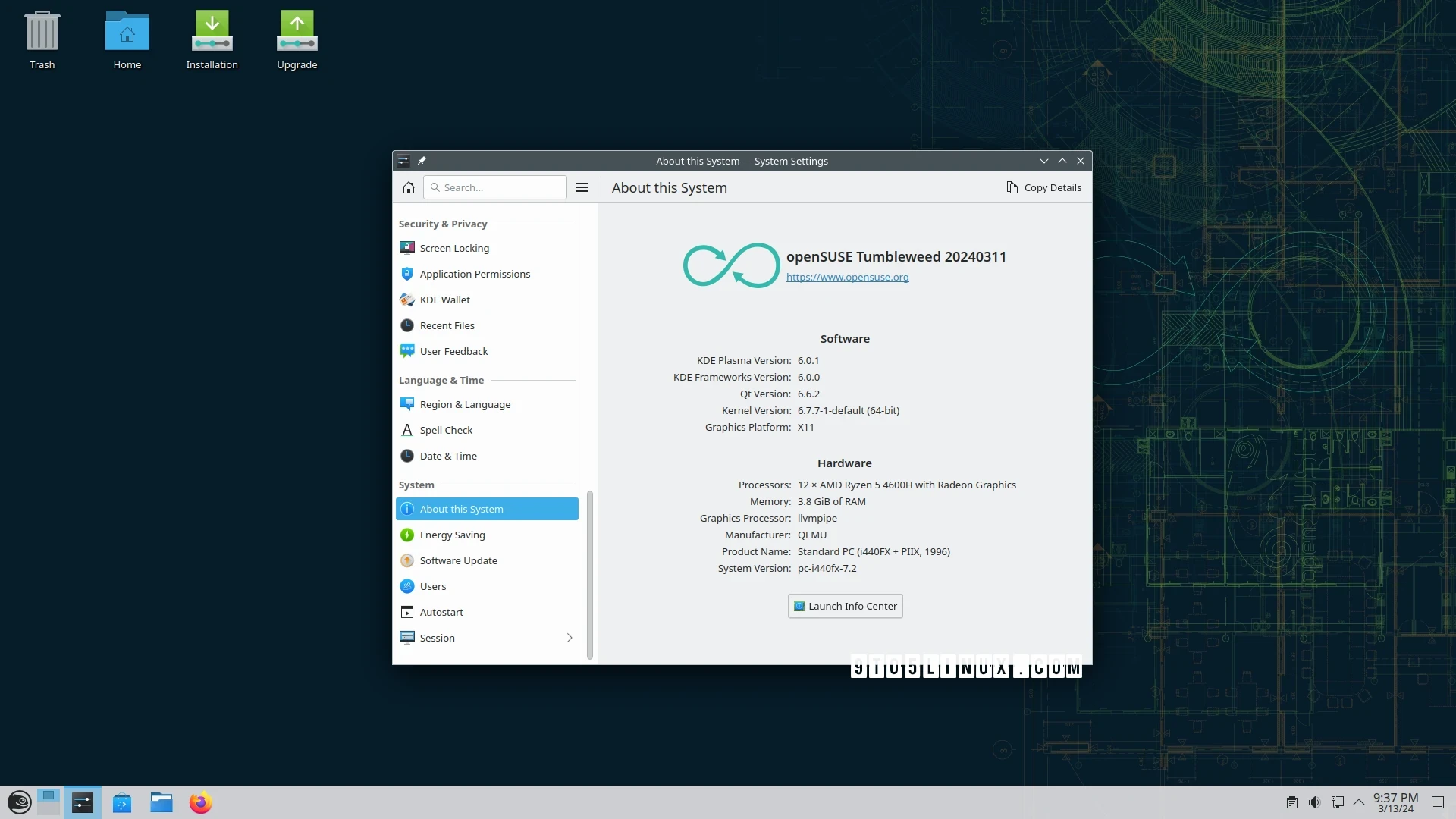
Task: Click the Home icon in System Settings toolbar
Action: click(408, 187)
